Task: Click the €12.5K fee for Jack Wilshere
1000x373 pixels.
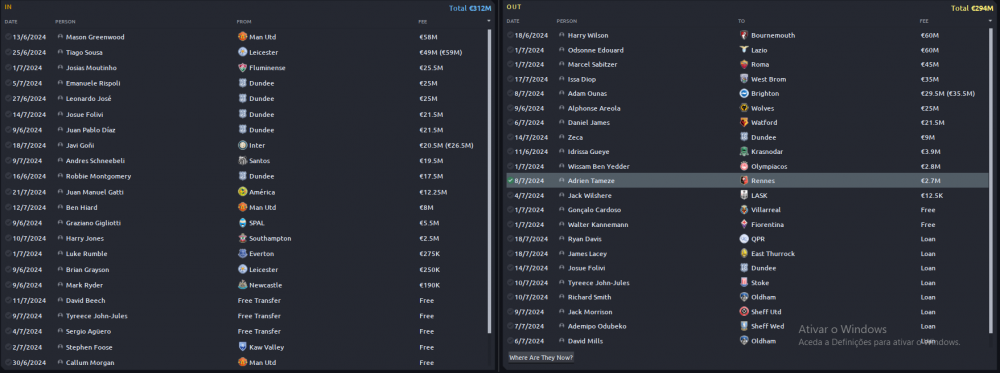Action: tap(932, 195)
